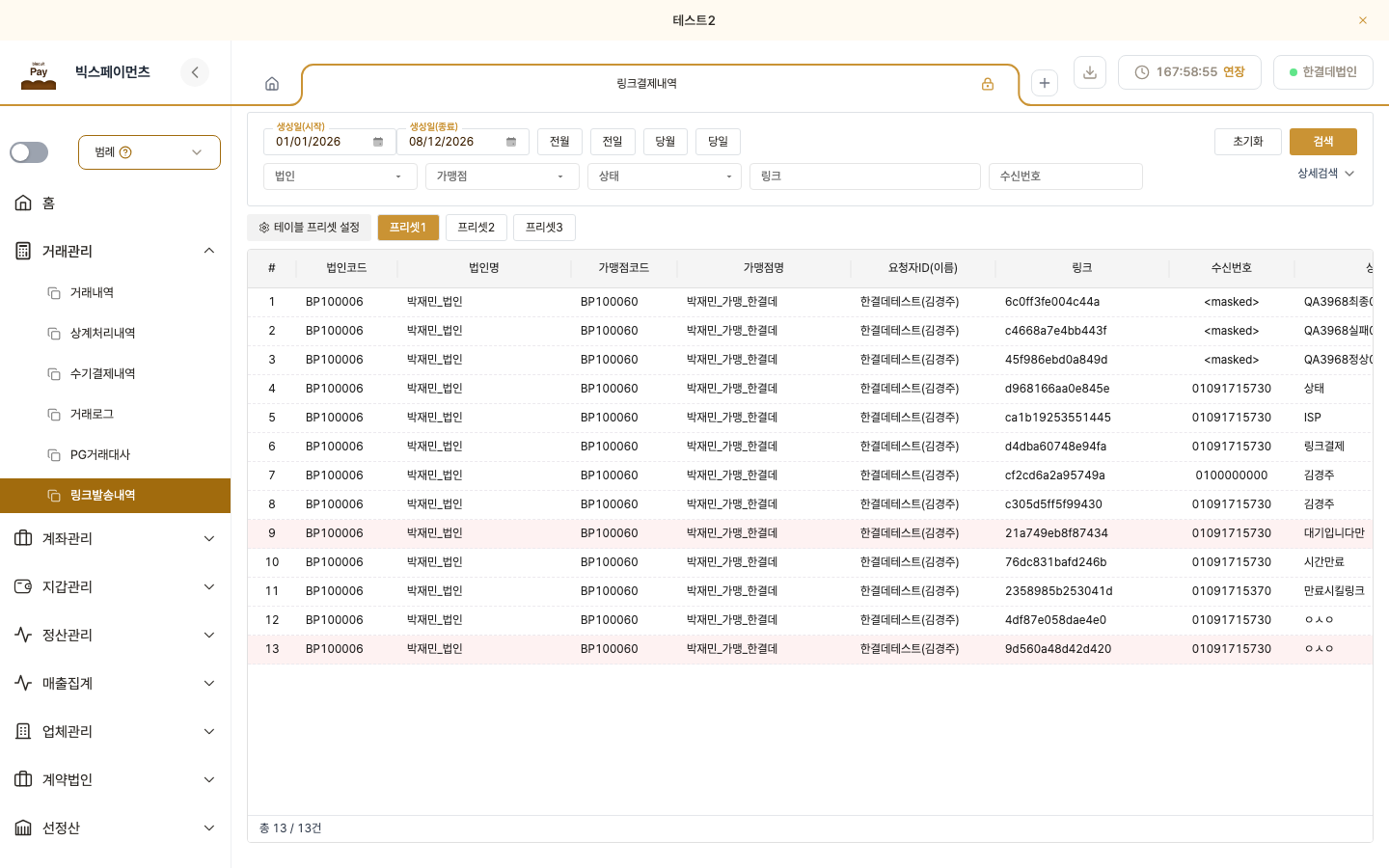Select the 프리셋3 preset

[544, 228]
